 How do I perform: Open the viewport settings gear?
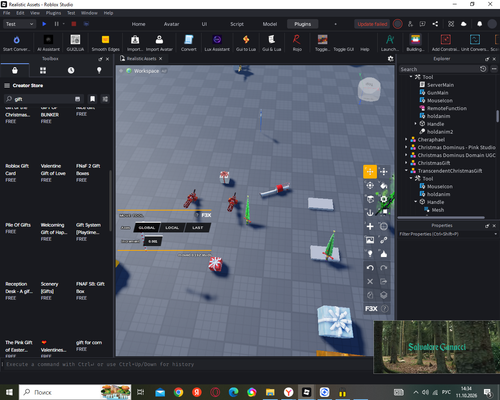[x=390, y=59]
